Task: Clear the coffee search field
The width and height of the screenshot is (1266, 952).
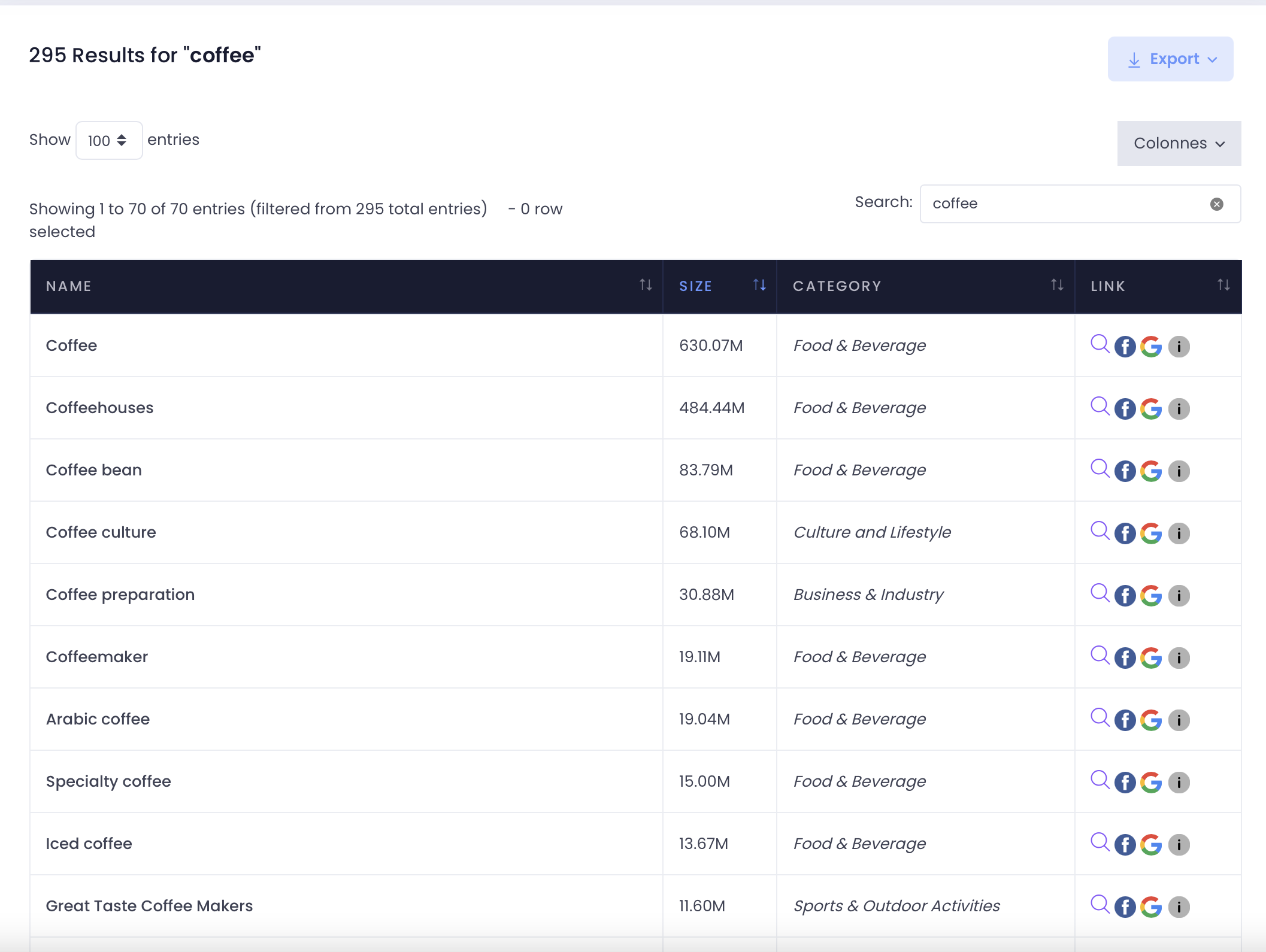Action: click(1216, 204)
